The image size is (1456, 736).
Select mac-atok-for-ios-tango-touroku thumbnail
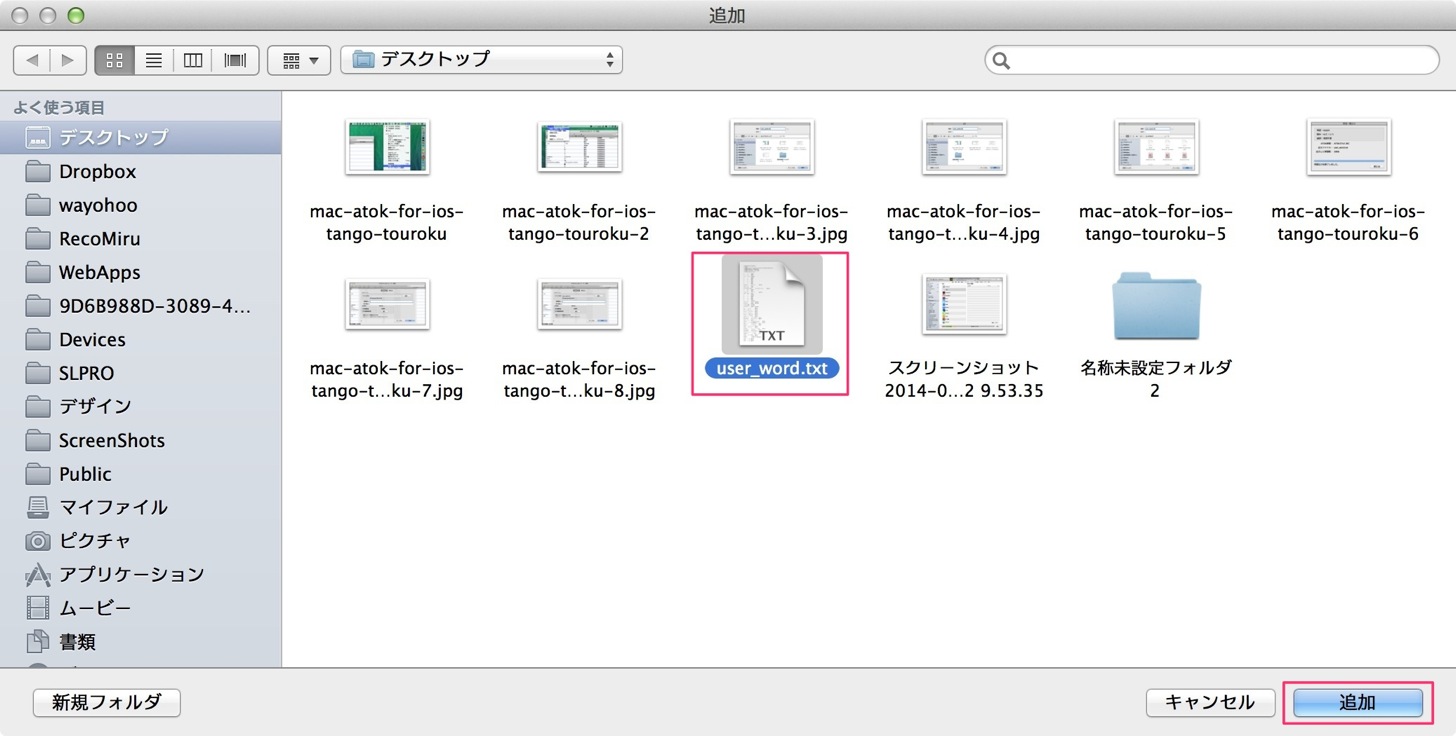click(x=387, y=147)
